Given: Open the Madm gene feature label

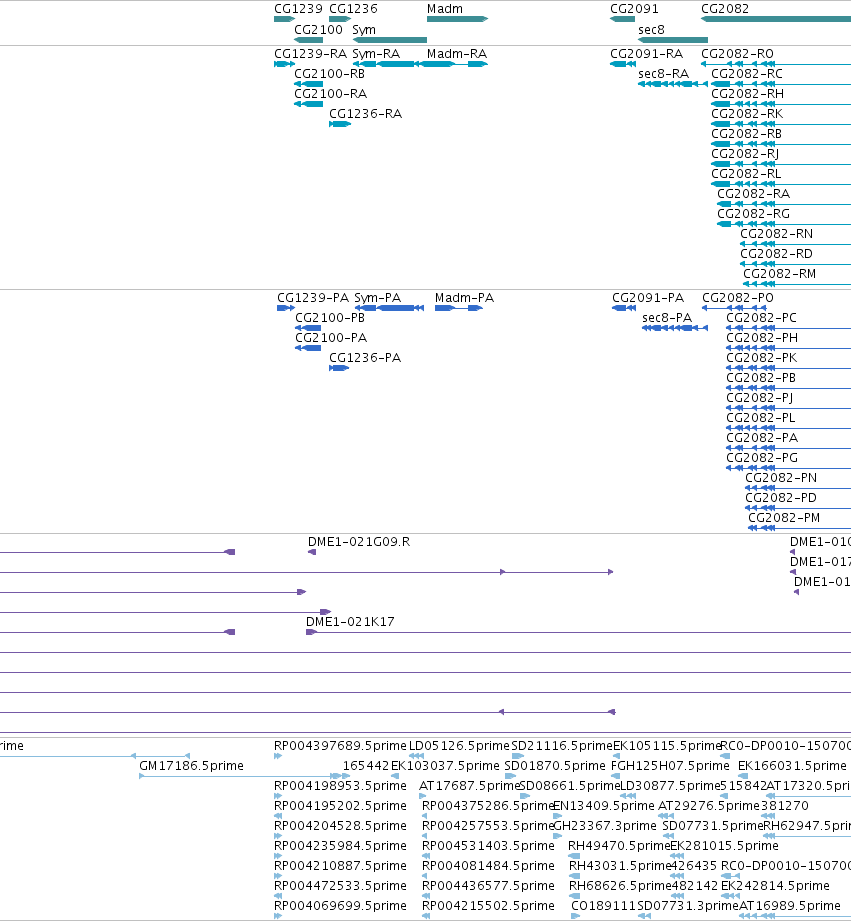Looking at the screenshot, I should coord(445,9).
